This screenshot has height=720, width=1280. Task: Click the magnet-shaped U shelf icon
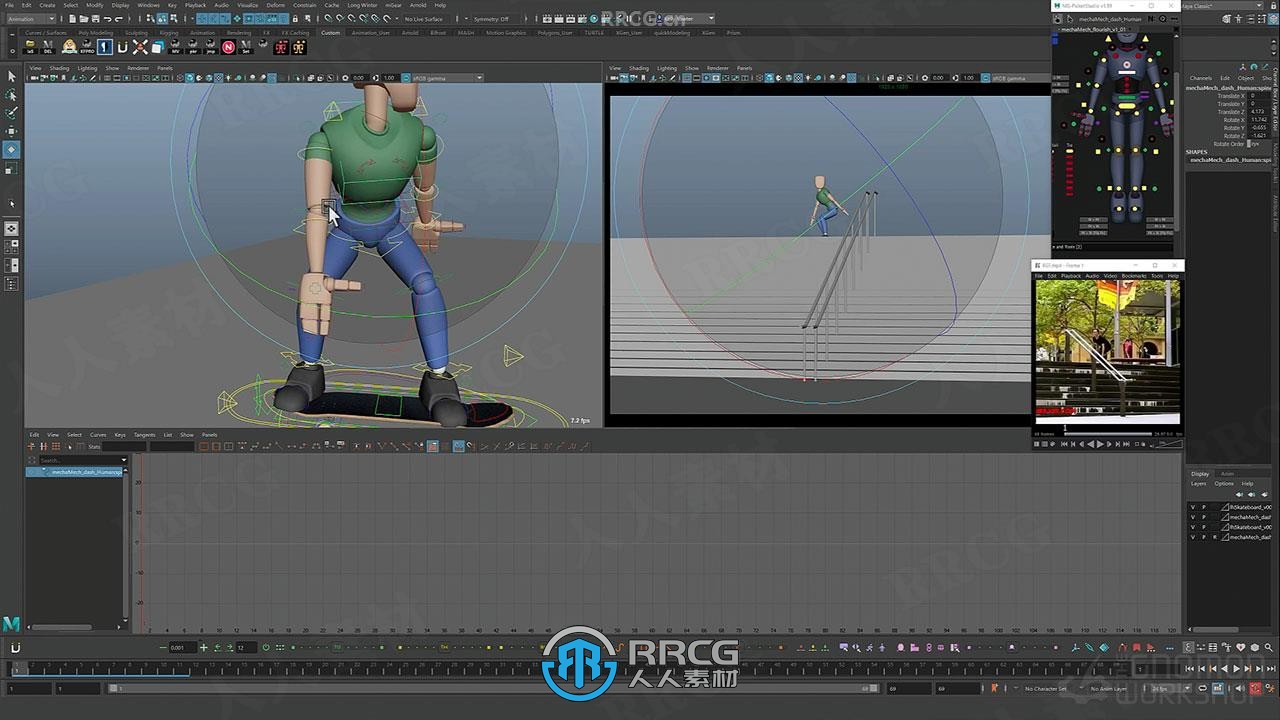click(x=122, y=47)
